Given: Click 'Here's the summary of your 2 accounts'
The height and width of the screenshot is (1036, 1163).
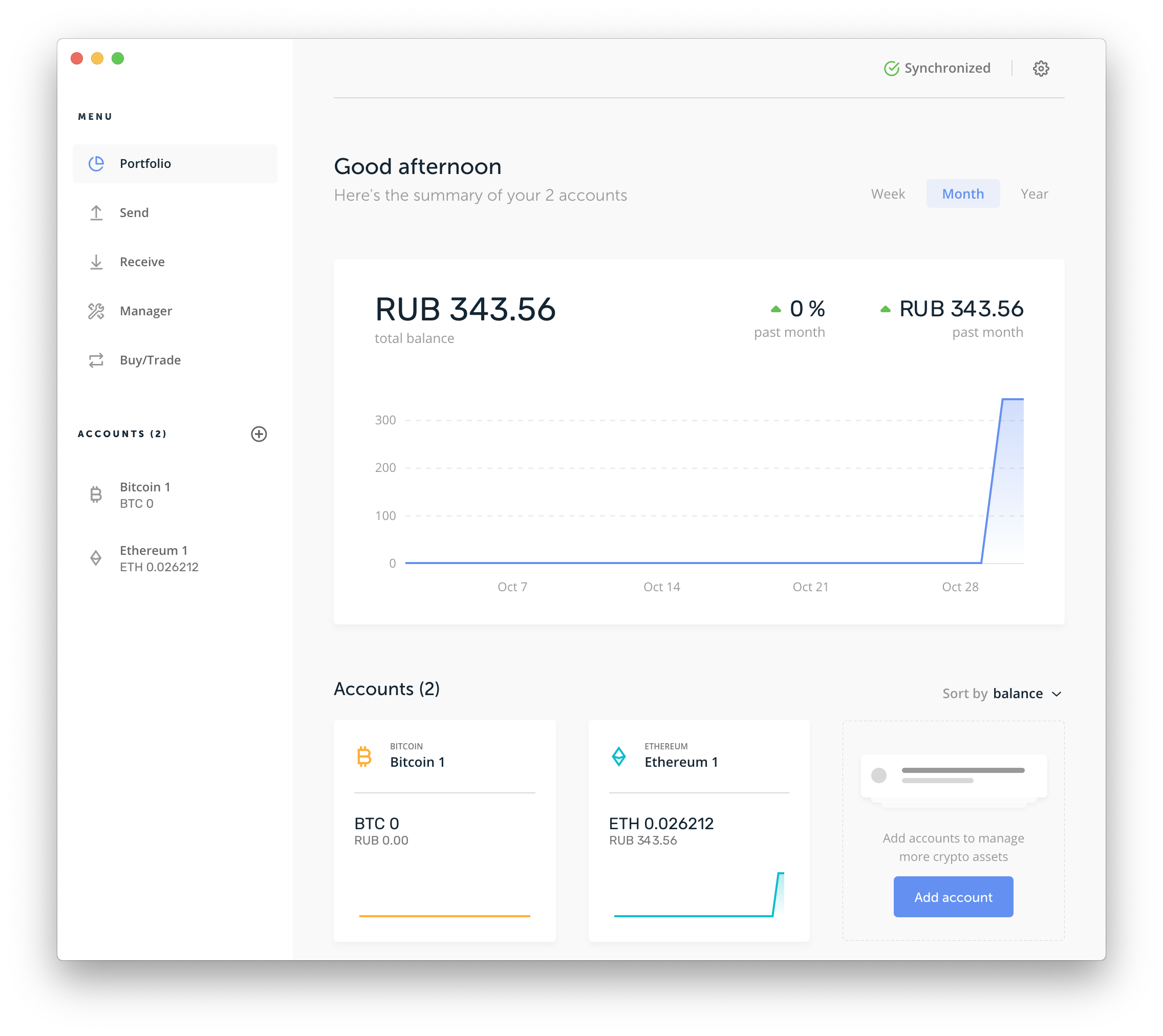Looking at the screenshot, I should tap(481, 195).
